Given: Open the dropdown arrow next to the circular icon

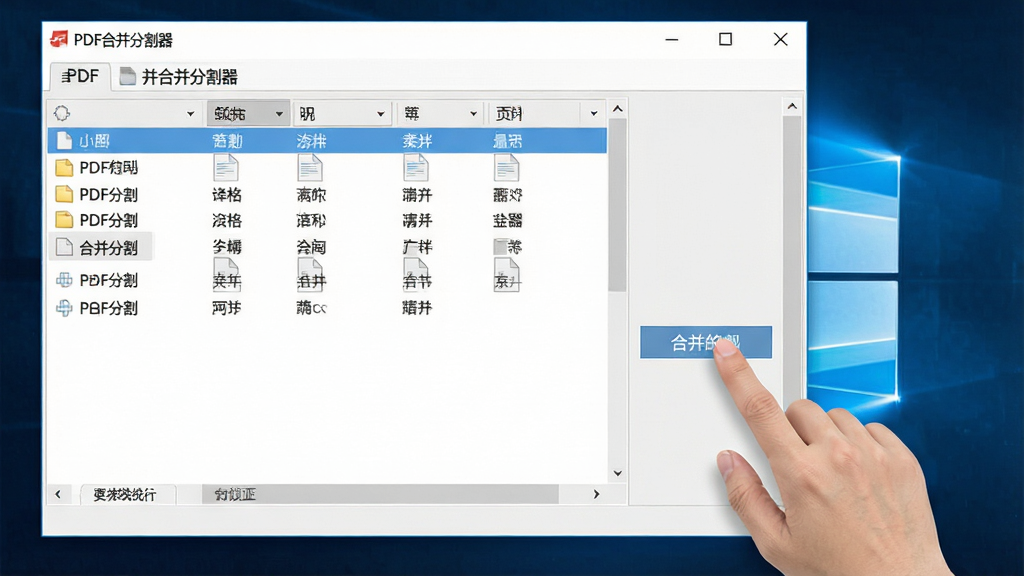Looking at the screenshot, I should 191,114.
